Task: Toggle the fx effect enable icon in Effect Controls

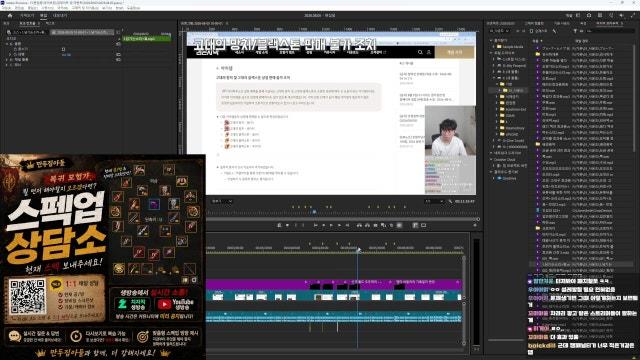Action: tap(11, 44)
